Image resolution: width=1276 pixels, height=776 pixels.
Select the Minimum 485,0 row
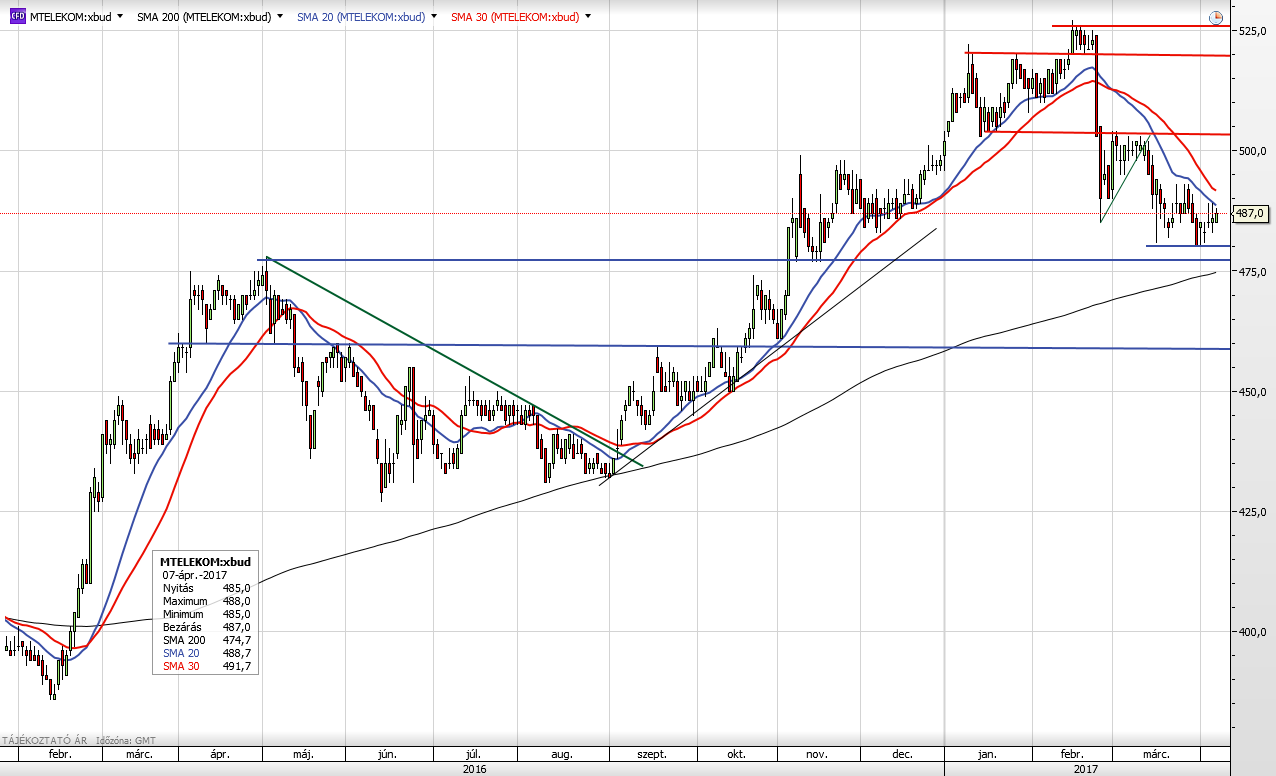(206, 614)
